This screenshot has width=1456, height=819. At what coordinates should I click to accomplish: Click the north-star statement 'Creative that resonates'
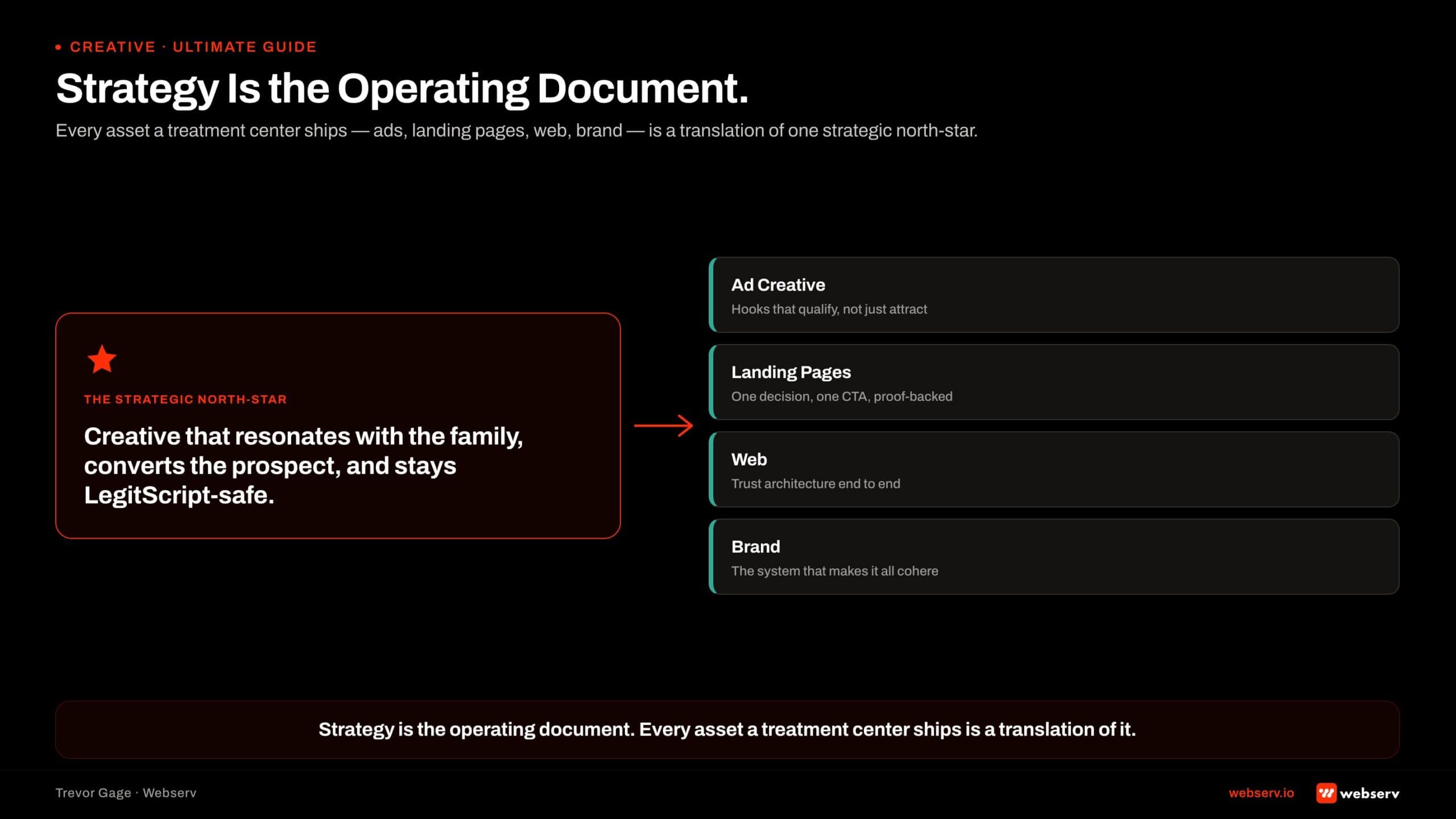[x=303, y=466]
